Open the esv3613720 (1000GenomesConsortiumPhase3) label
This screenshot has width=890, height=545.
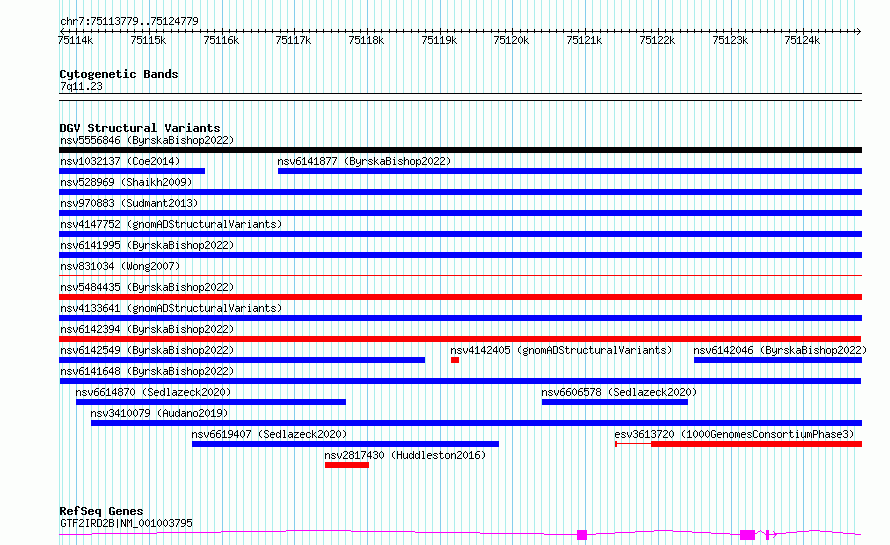pyautogui.click(x=734, y=434)
